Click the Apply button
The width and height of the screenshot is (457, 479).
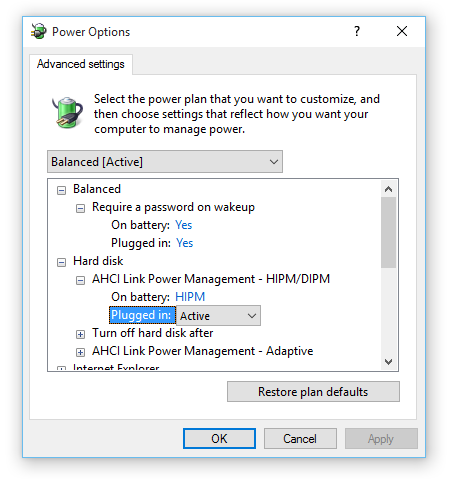click(x=381, y=439)
